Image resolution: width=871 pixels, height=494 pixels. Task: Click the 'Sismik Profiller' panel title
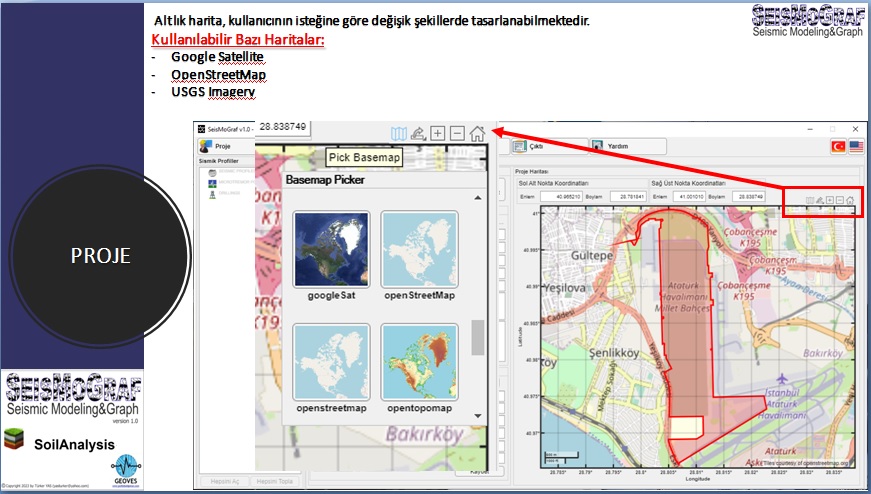[x=219, y=161]
